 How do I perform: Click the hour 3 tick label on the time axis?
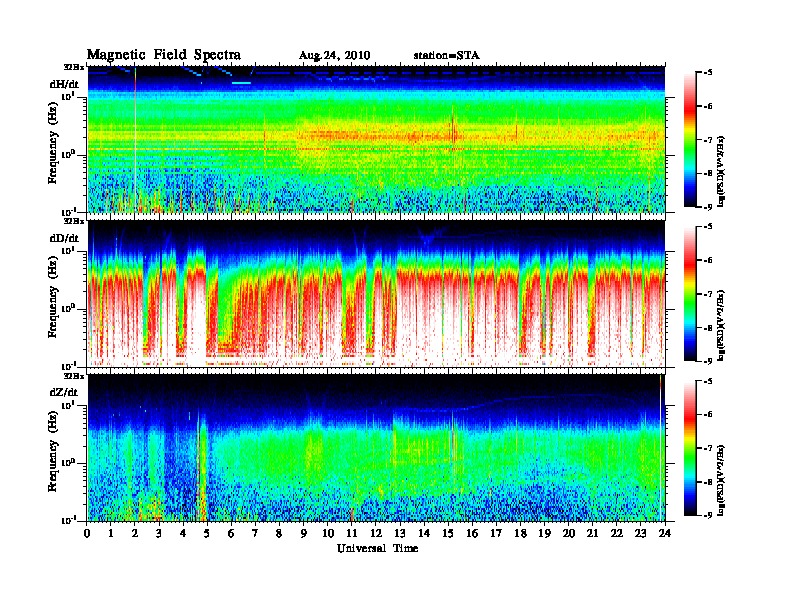pos(159,533)
